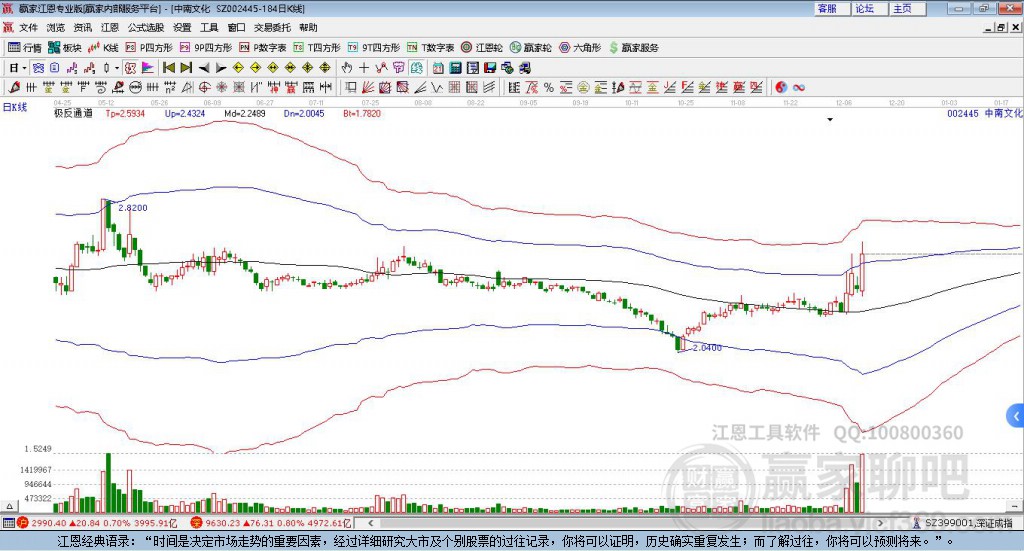Viewport: 1024px width, 551px height.
Task: Click the 主页 homepage button
Action: coord(907,8)
